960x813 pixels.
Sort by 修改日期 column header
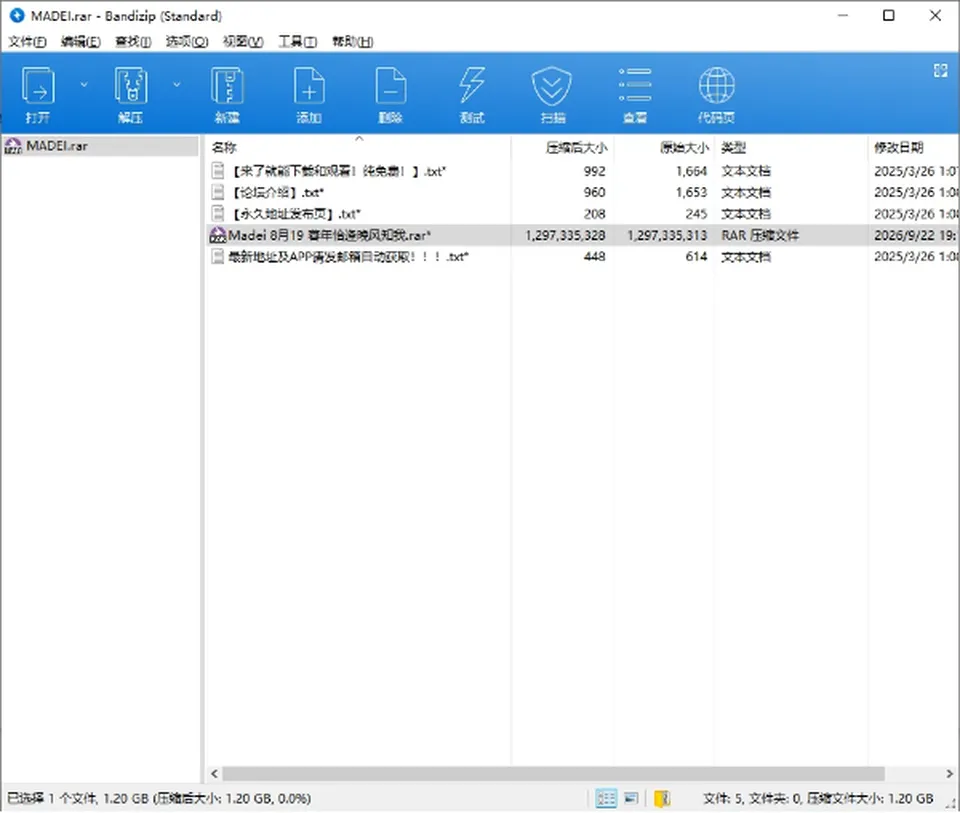[x=898, y=148]
